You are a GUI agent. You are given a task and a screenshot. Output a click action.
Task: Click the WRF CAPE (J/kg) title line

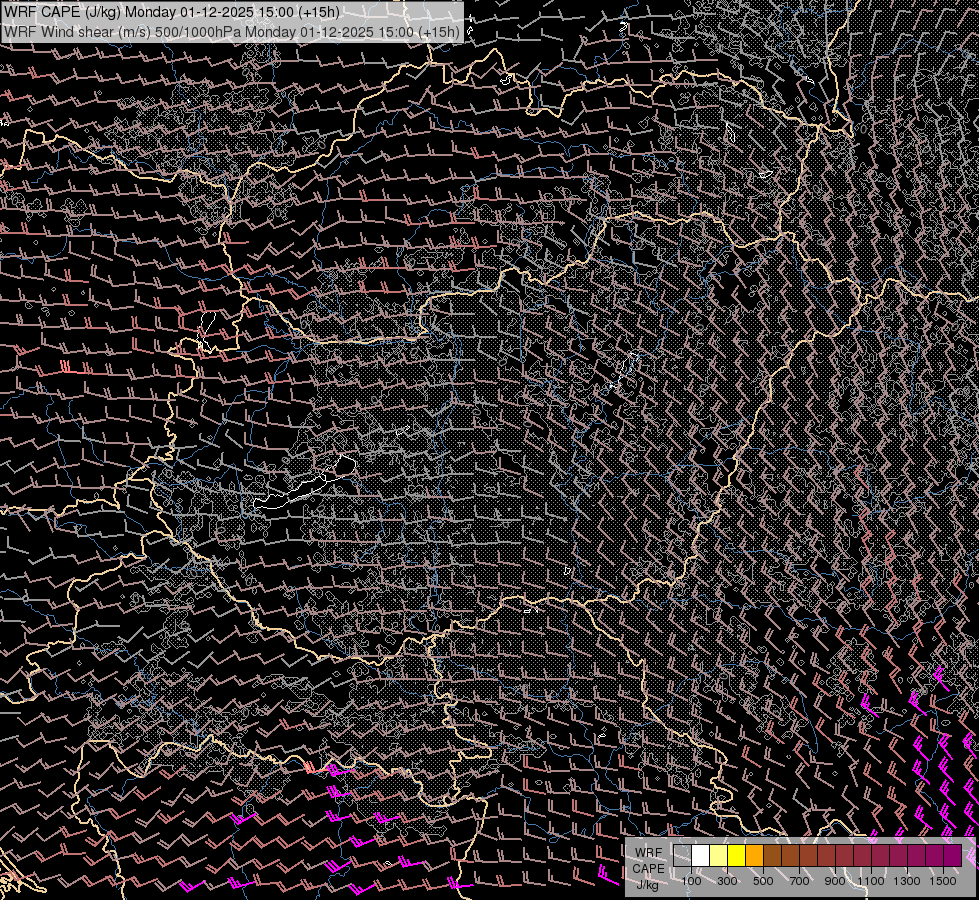[x=170, y=12]
